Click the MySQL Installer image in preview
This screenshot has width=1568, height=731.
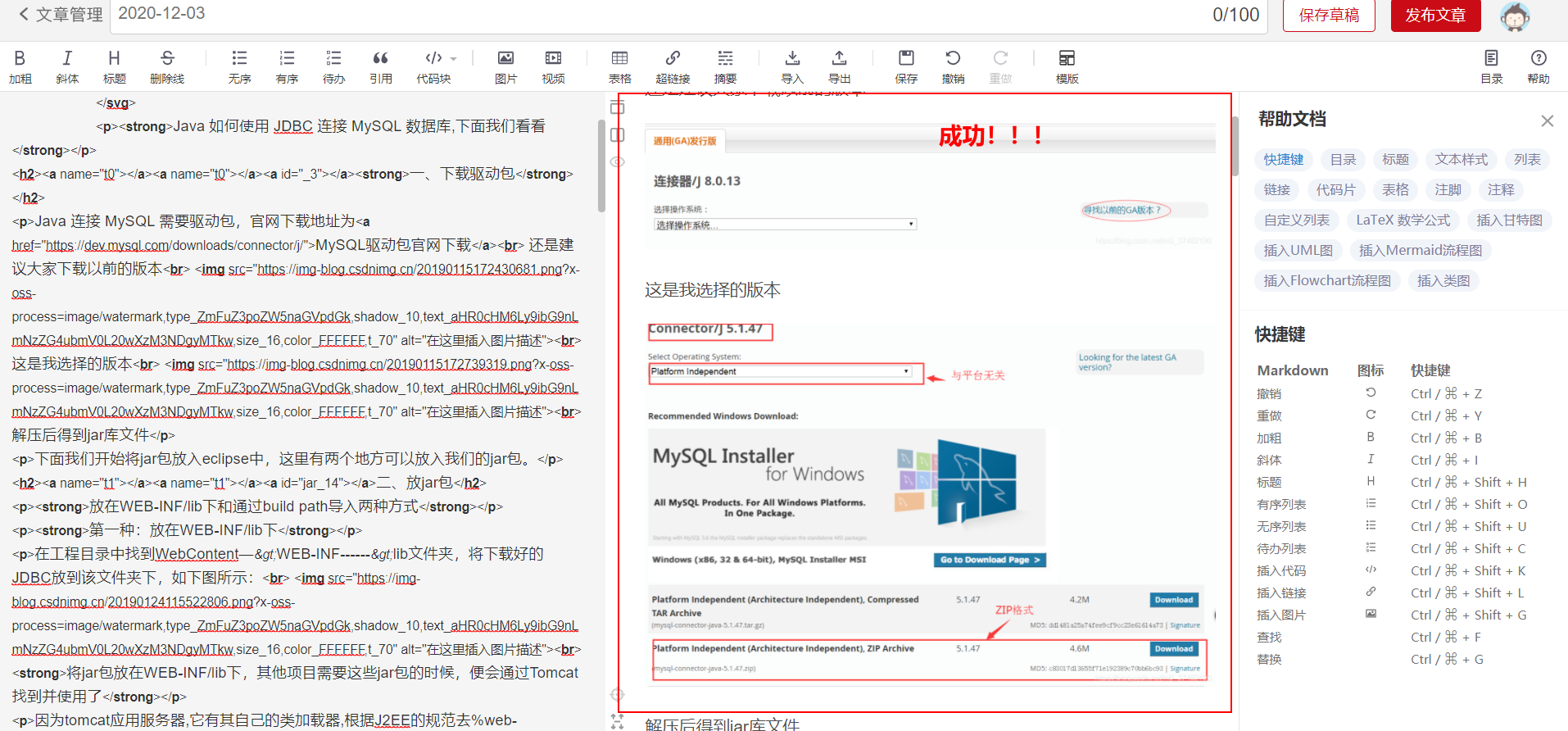(846, 487)
